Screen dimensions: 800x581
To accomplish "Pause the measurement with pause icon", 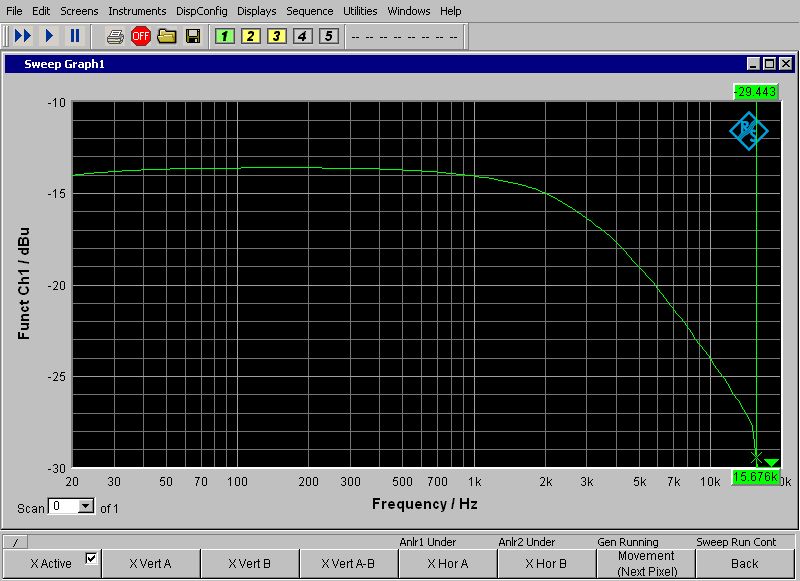I will pos(75,36).
